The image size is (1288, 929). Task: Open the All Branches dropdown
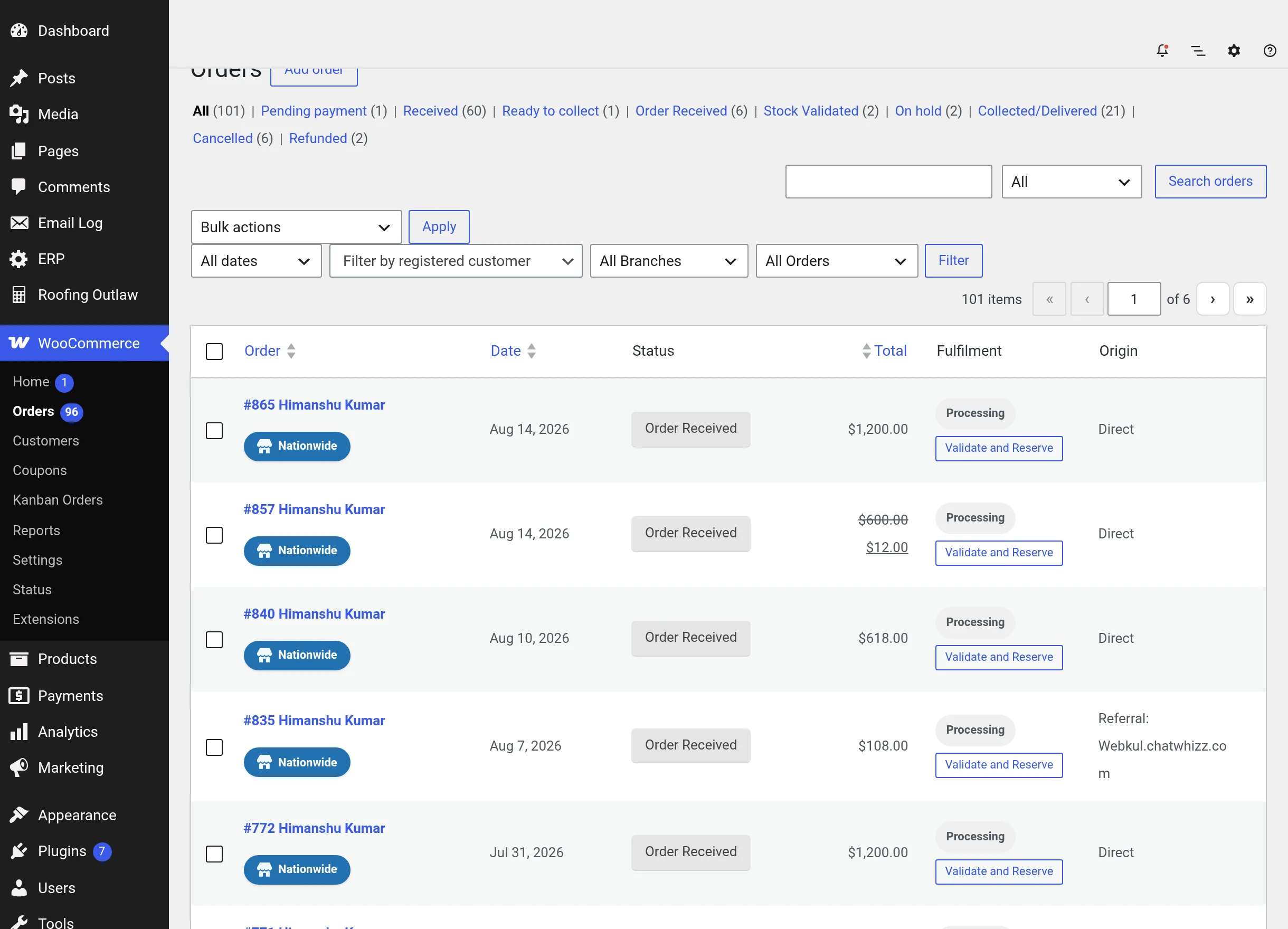669,261
